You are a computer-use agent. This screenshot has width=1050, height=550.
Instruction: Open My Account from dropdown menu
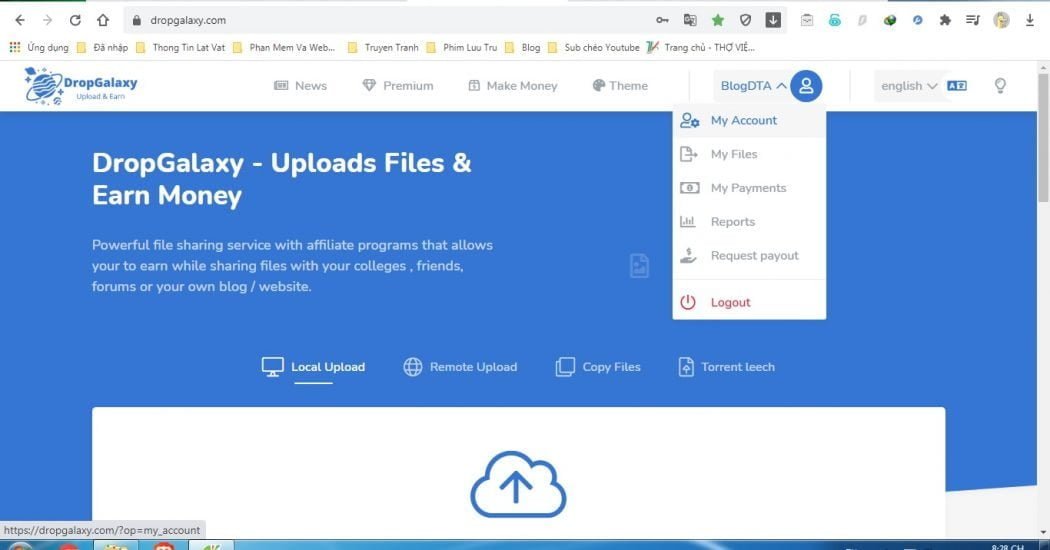749,121
